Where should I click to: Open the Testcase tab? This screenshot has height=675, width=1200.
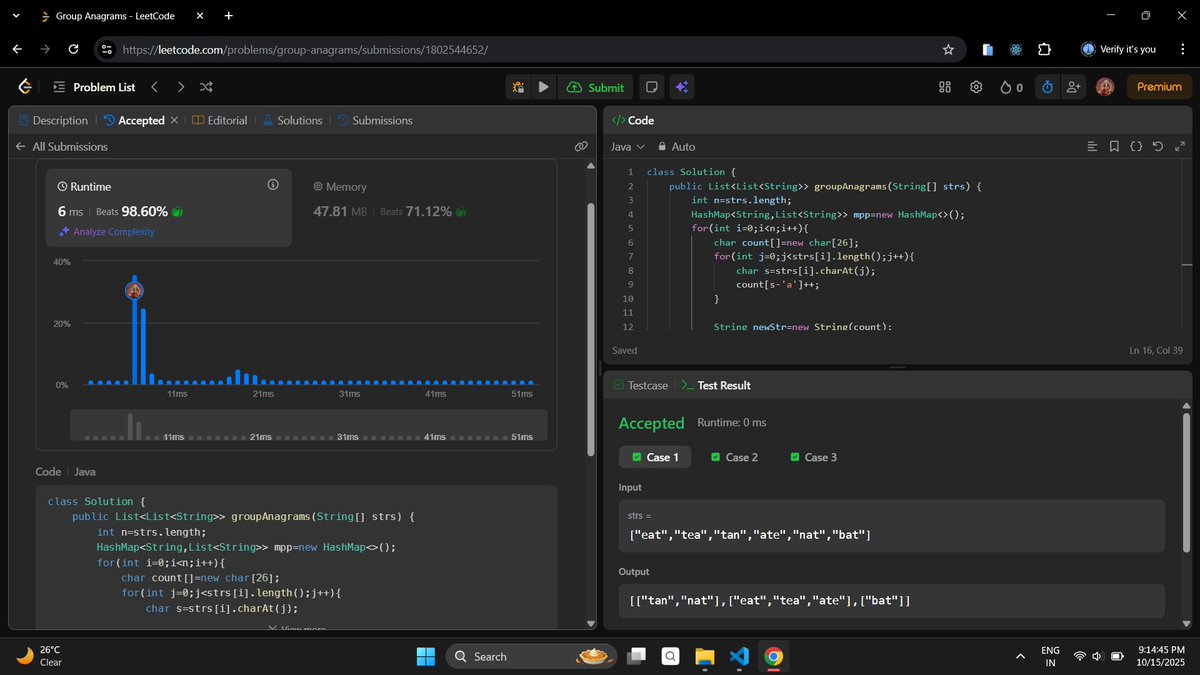[640, 385]
